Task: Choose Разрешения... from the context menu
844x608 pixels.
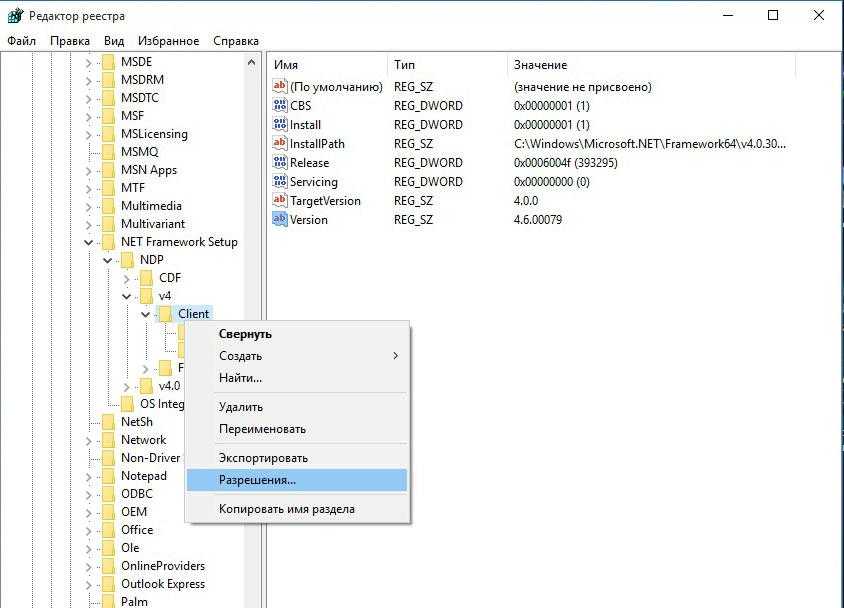Action: [x=257, y=480]
